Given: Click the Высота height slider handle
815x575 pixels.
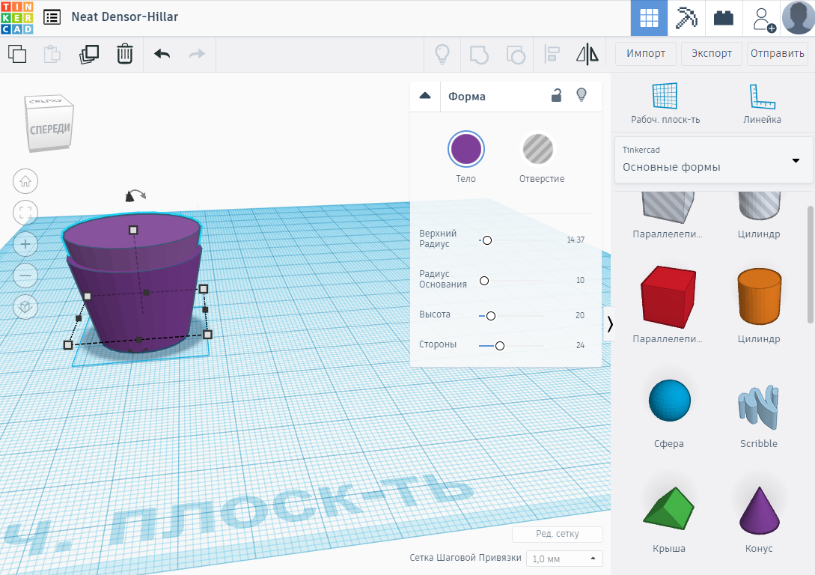Looking at the screenshot, I should (x=491, y=316).
